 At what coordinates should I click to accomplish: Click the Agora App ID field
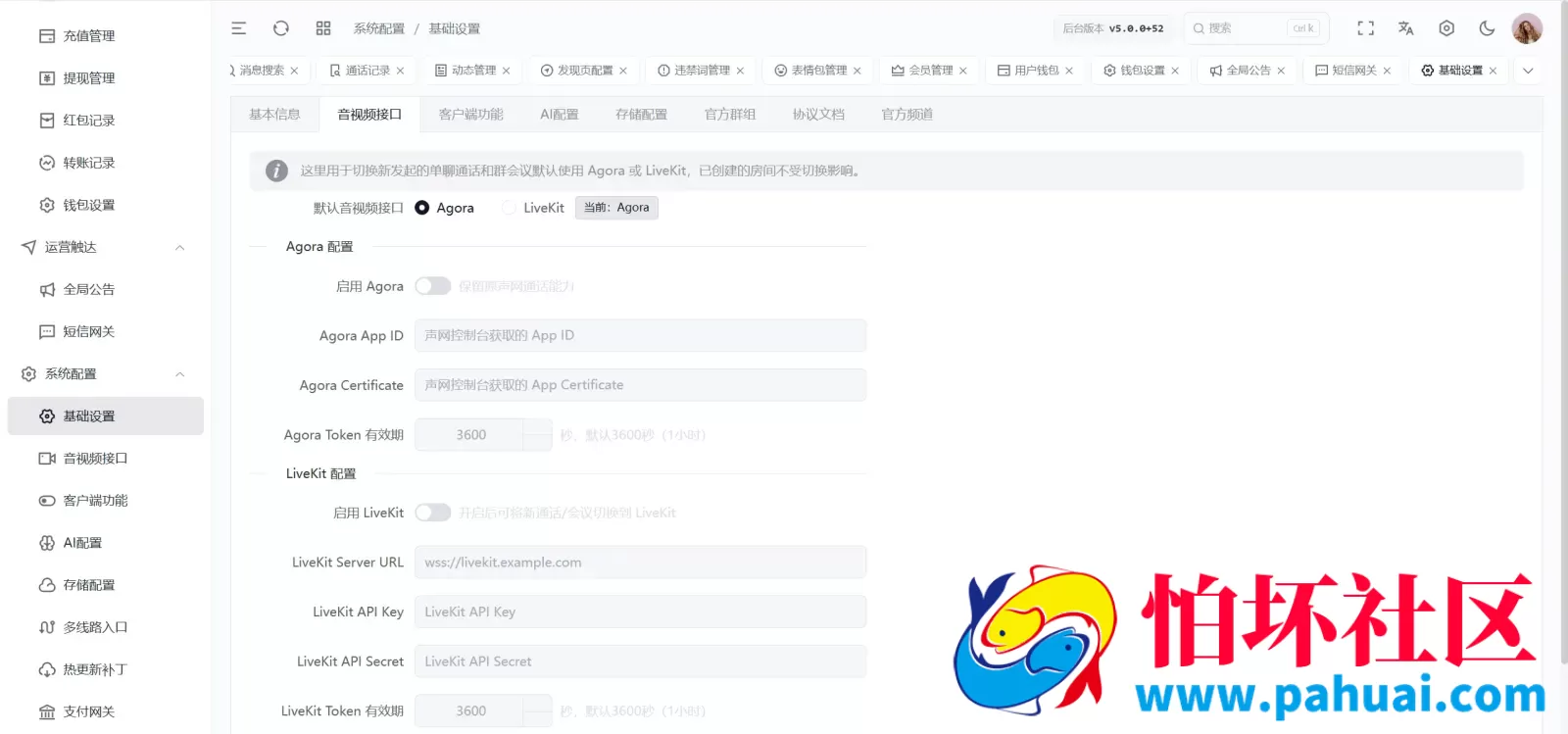click(x=640, y=335)
